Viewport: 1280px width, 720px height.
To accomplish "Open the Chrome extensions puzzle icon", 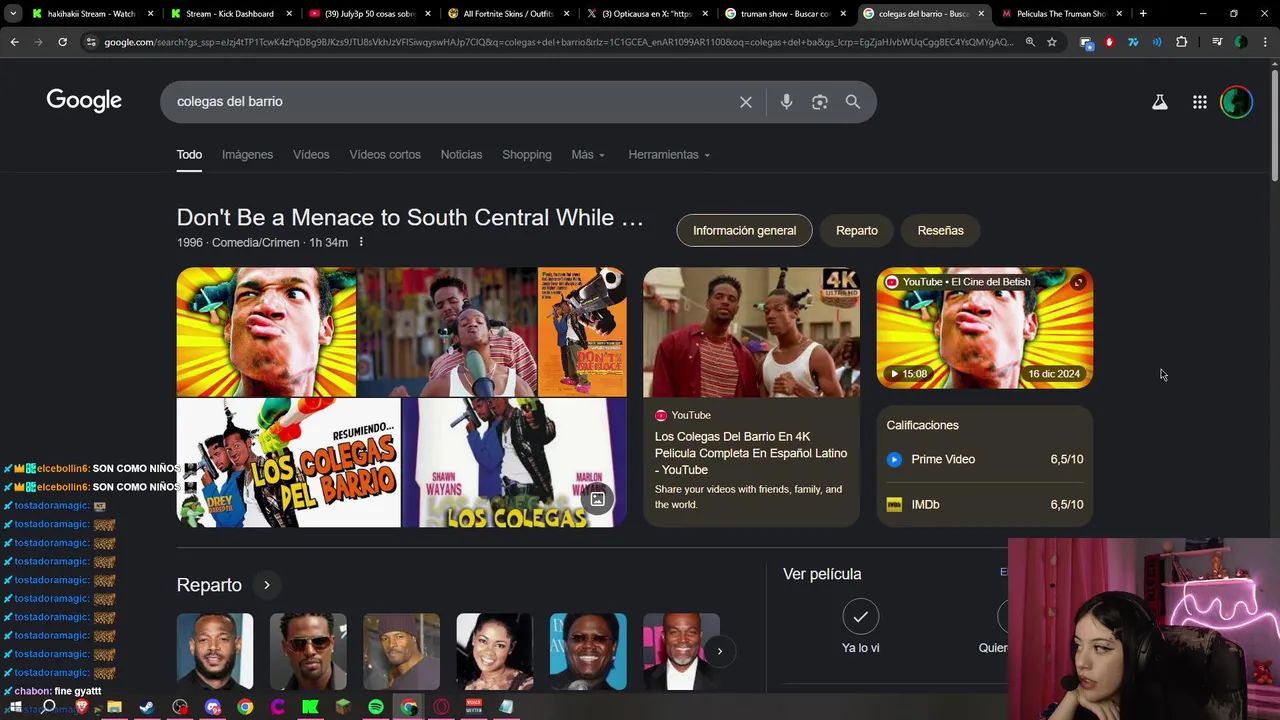I will (1182, 42).
